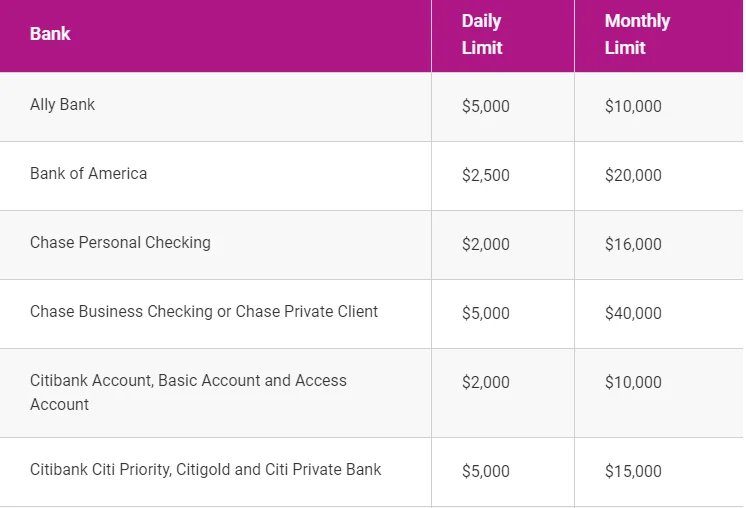Screen dimensions: 746x508
Task: Click Chase Personal Checking's $2,000 daily limit
Action: pos(486,244)
